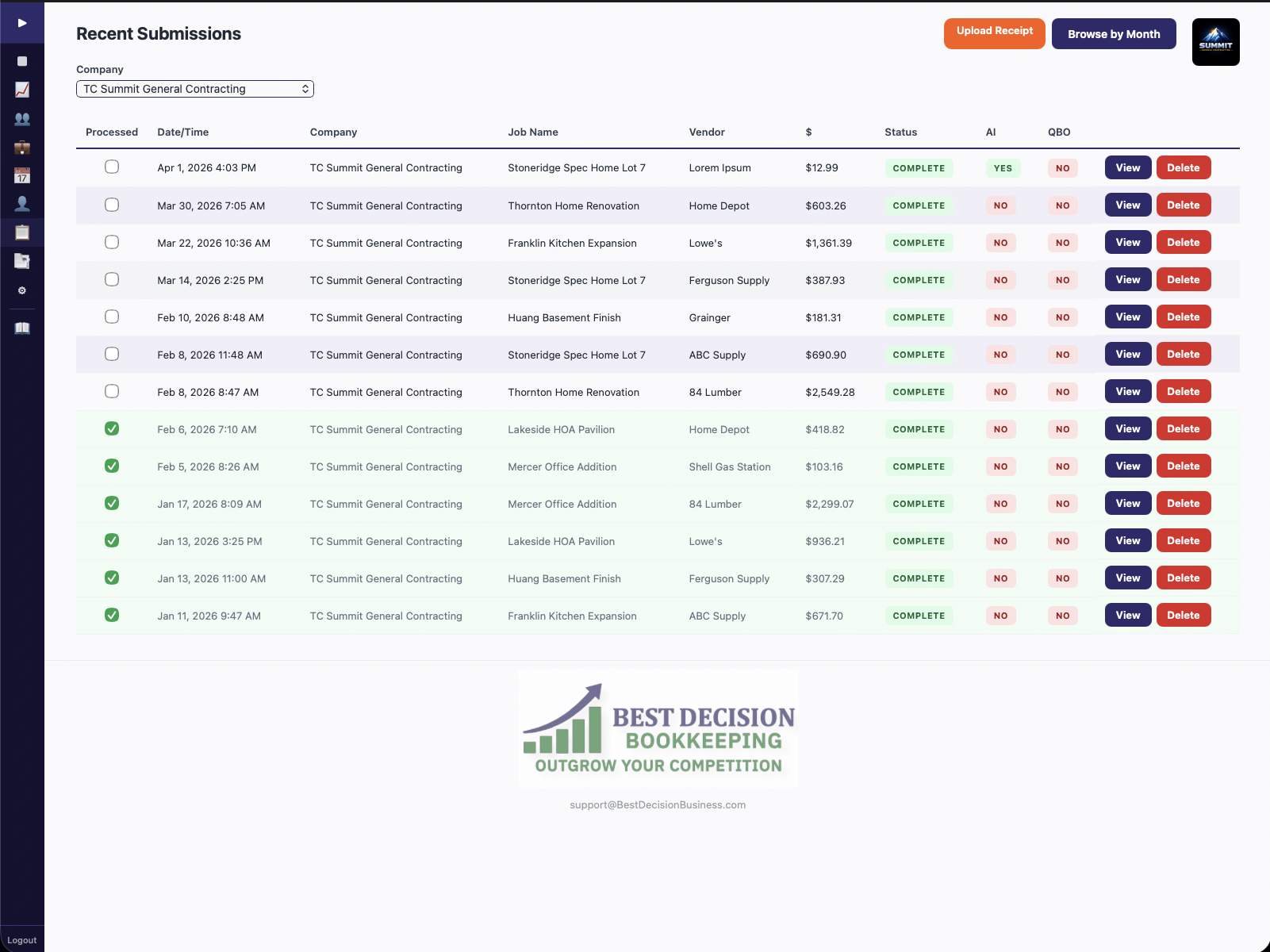Viewport: 1270px width, 952px height.
Task: Select the play icon in the sidebar
Action: (x=21, y=22)
